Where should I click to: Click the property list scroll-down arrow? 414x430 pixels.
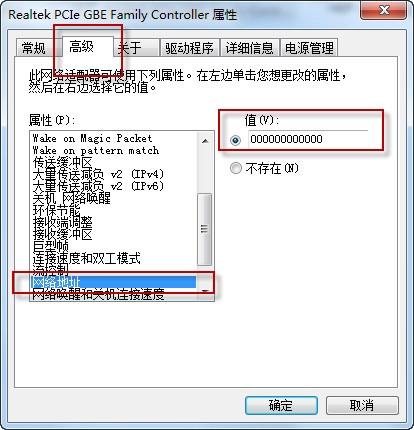(205, 291)
